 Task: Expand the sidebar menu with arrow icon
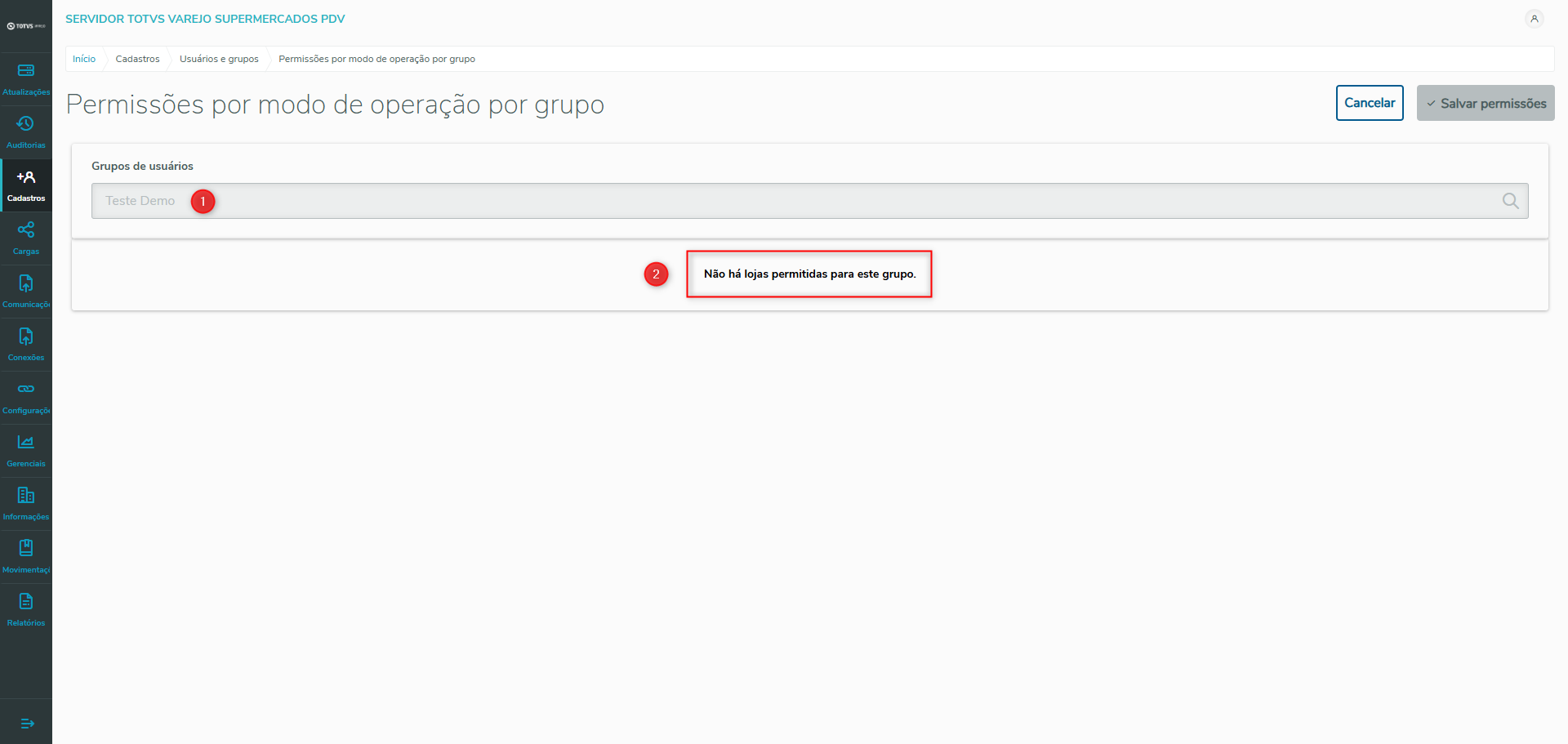point(27,724)
